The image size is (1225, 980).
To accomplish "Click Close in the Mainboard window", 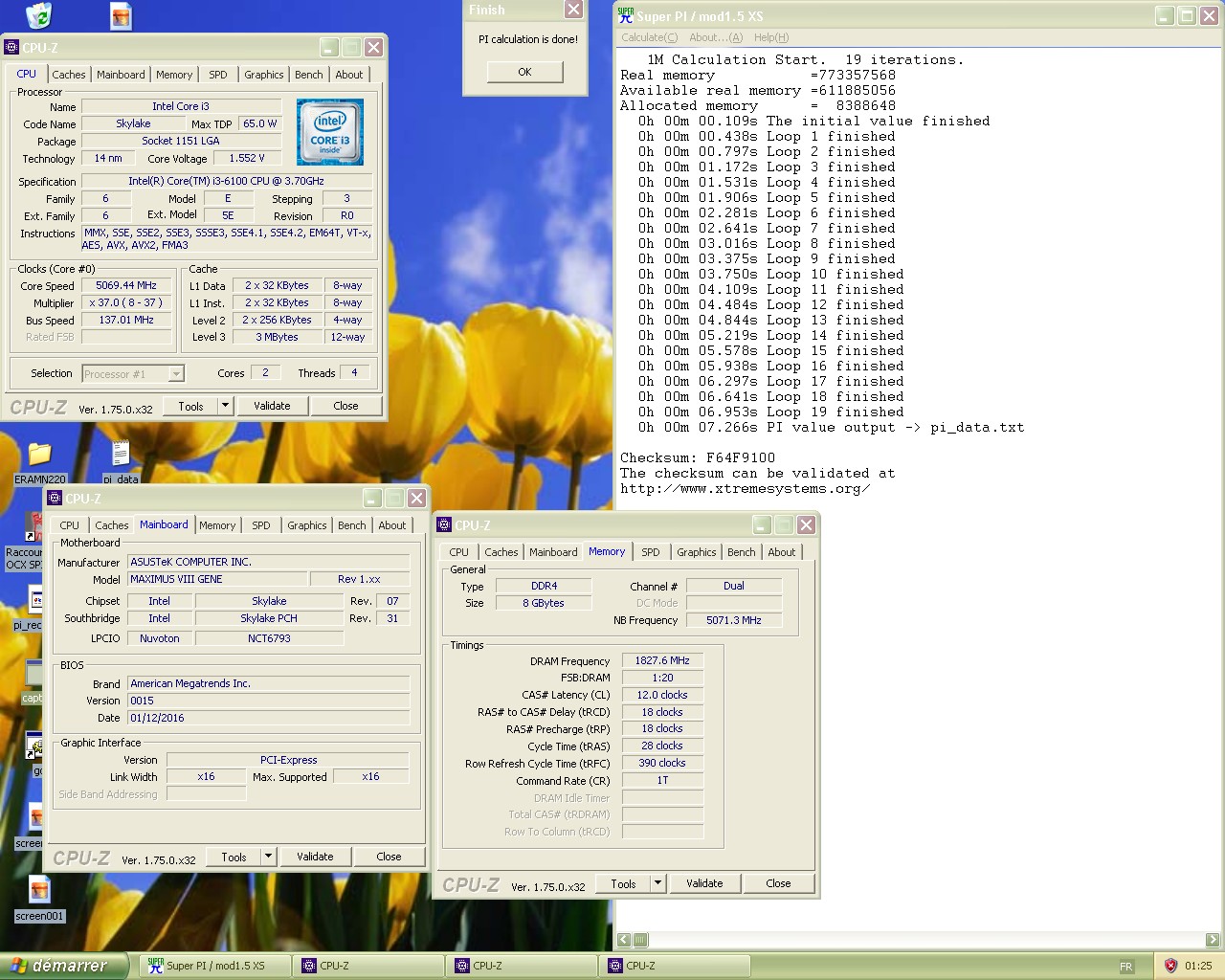I will coord(389,857).
